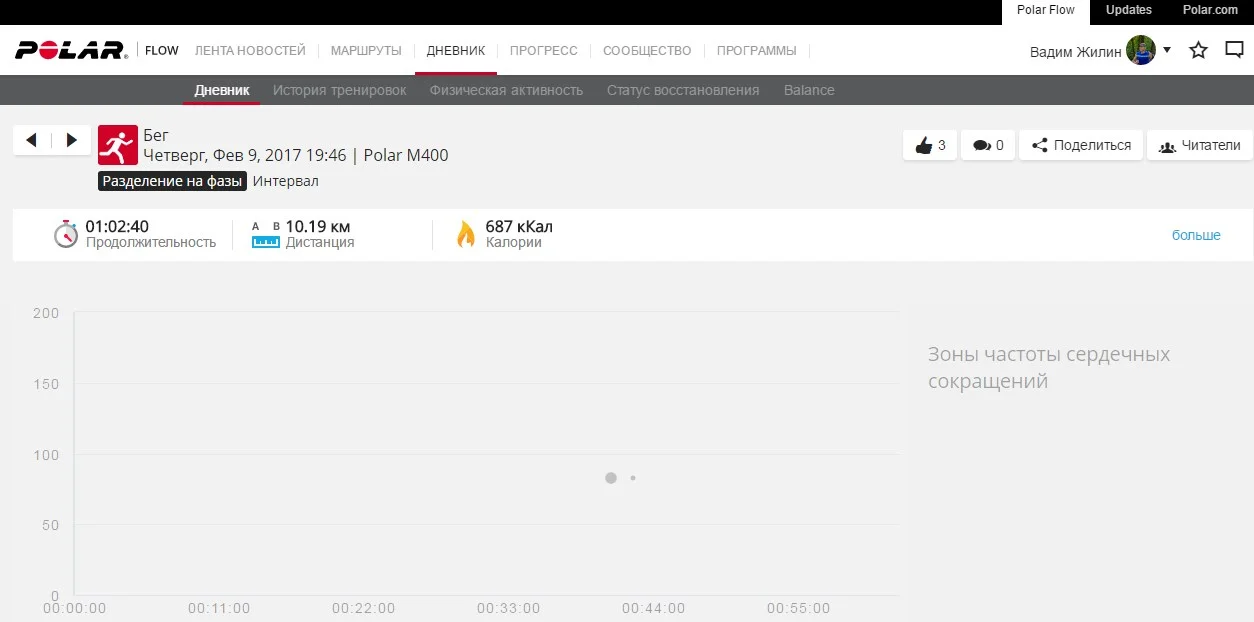Click the FLOW label next to logo
The height and width of the screenshot is (622, 1254).
point(162,50)
